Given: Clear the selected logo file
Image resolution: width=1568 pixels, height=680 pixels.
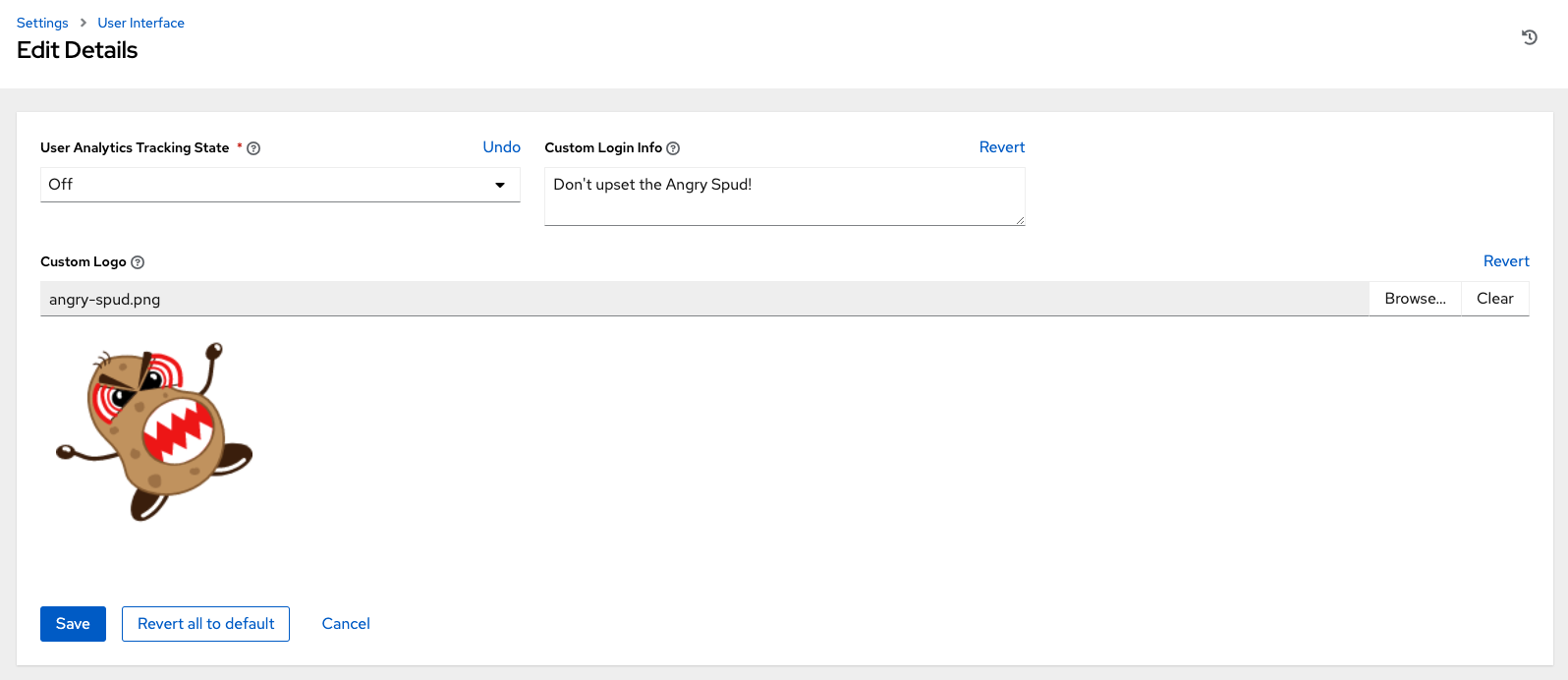Looking at the screenshot, I should click(x=1494, y=299).
